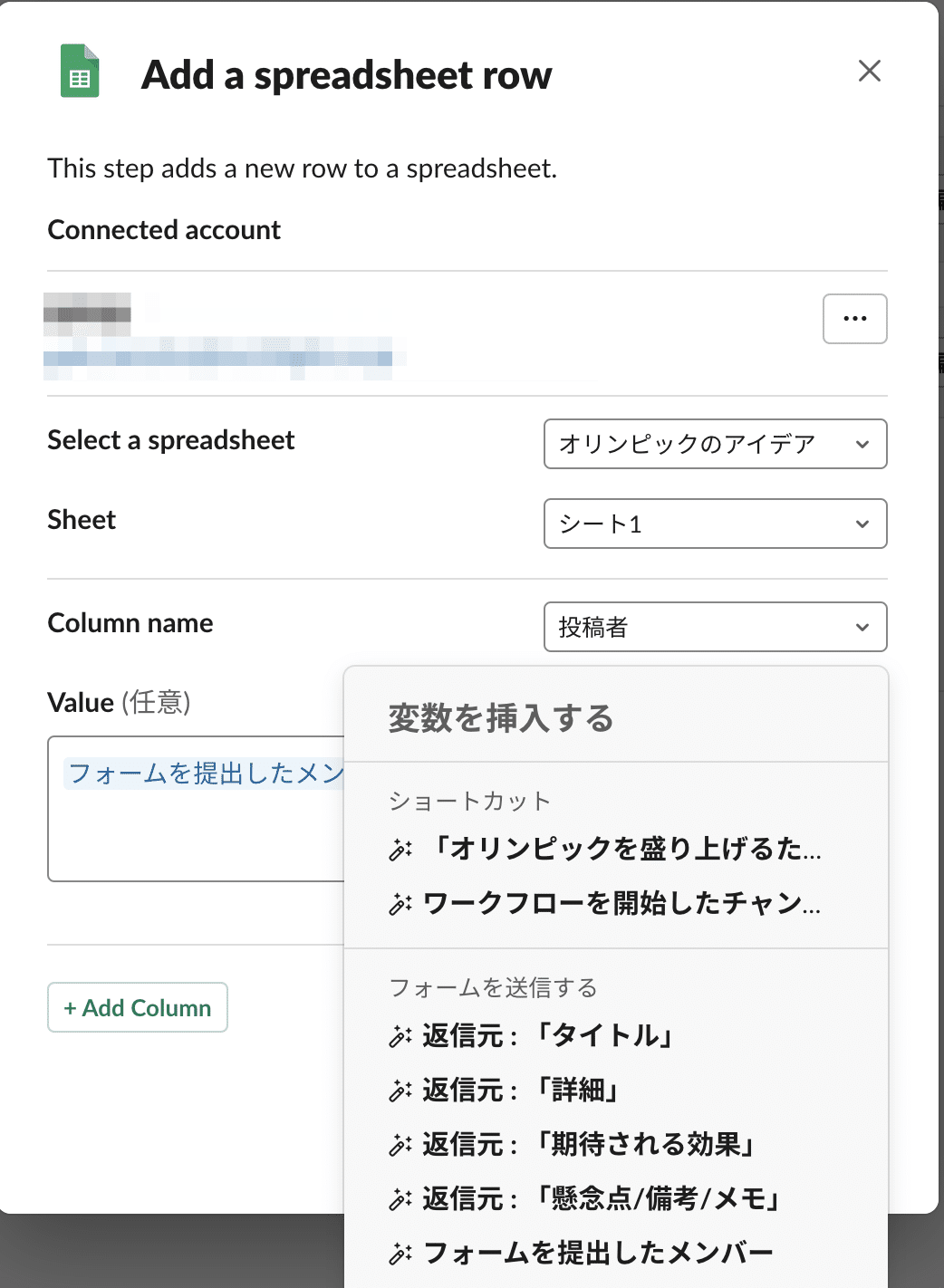Click the Google Sheets app icon
Viewport: 944px width, 1288px height.
pos(80,70)
